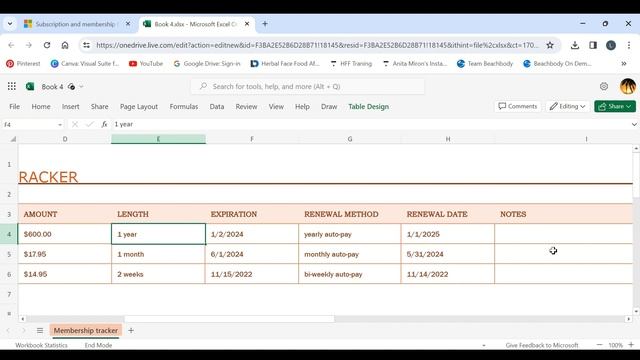Select the $600.00 amount cell

[x=64, y=234]
